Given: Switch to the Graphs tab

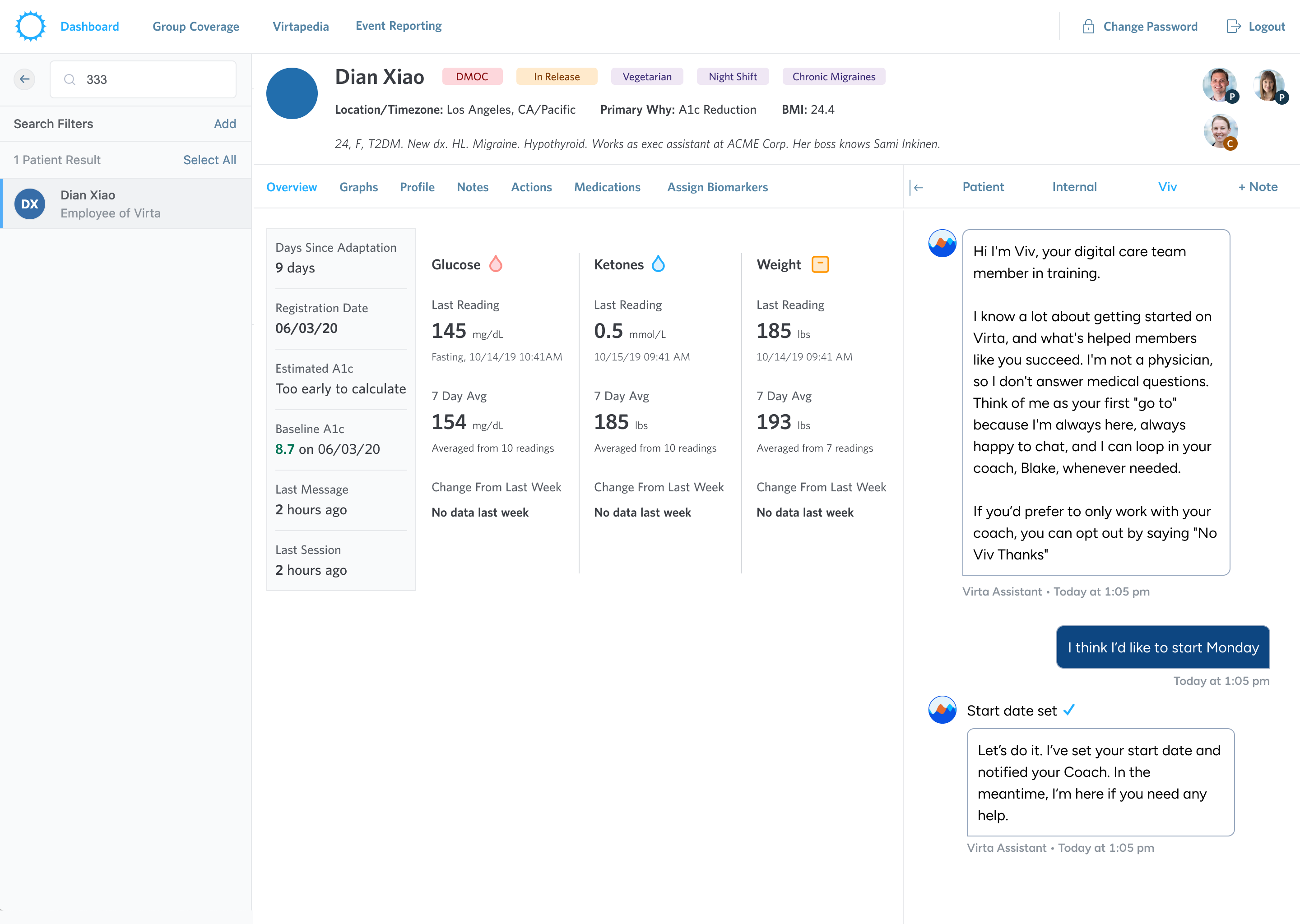Looking at the screenshot, I should (x=358, y=187).
